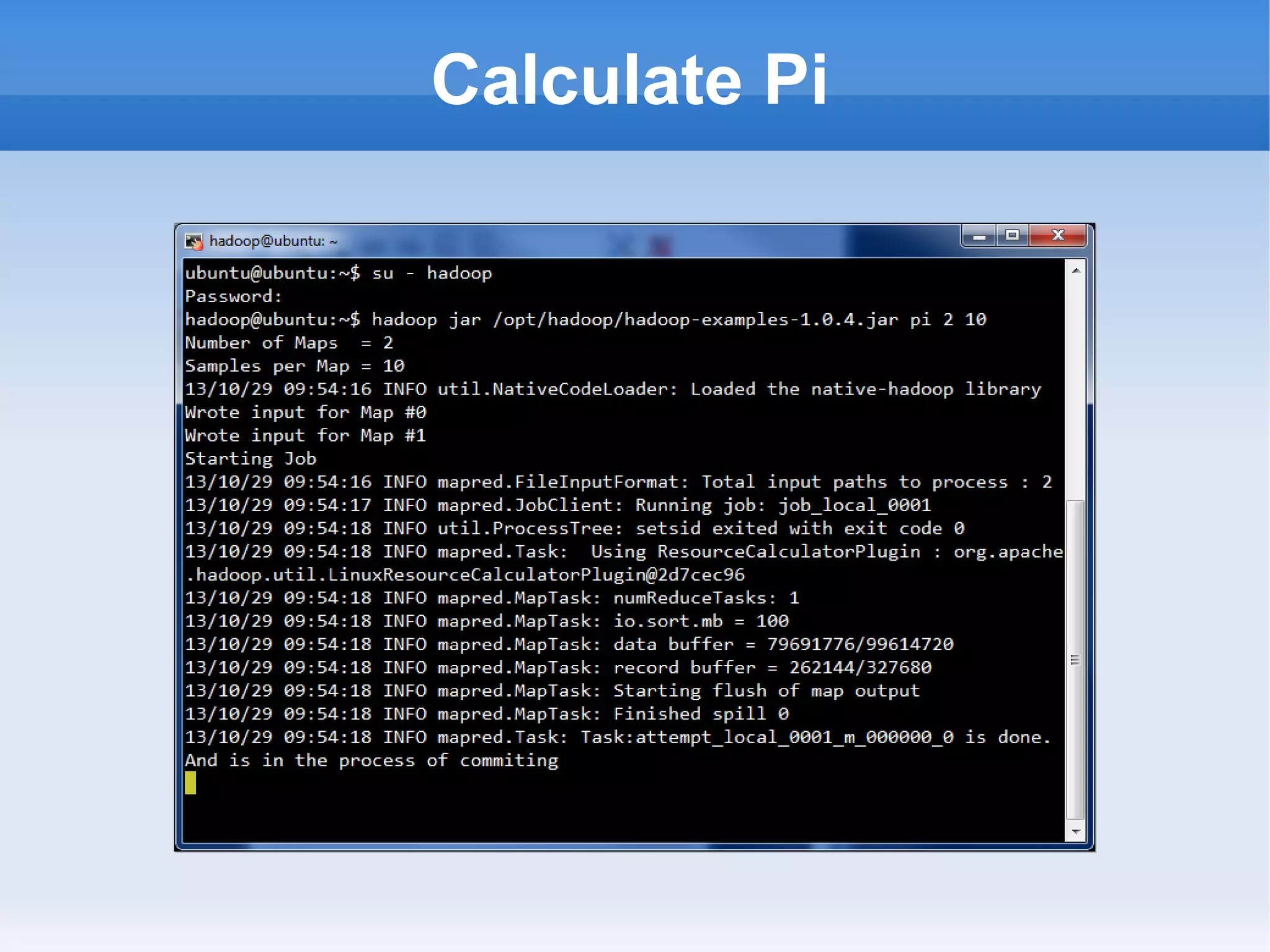Click the 'io.sort.mb = 100' log line
Screen dimensions: 1270x952
click(487, 621)
